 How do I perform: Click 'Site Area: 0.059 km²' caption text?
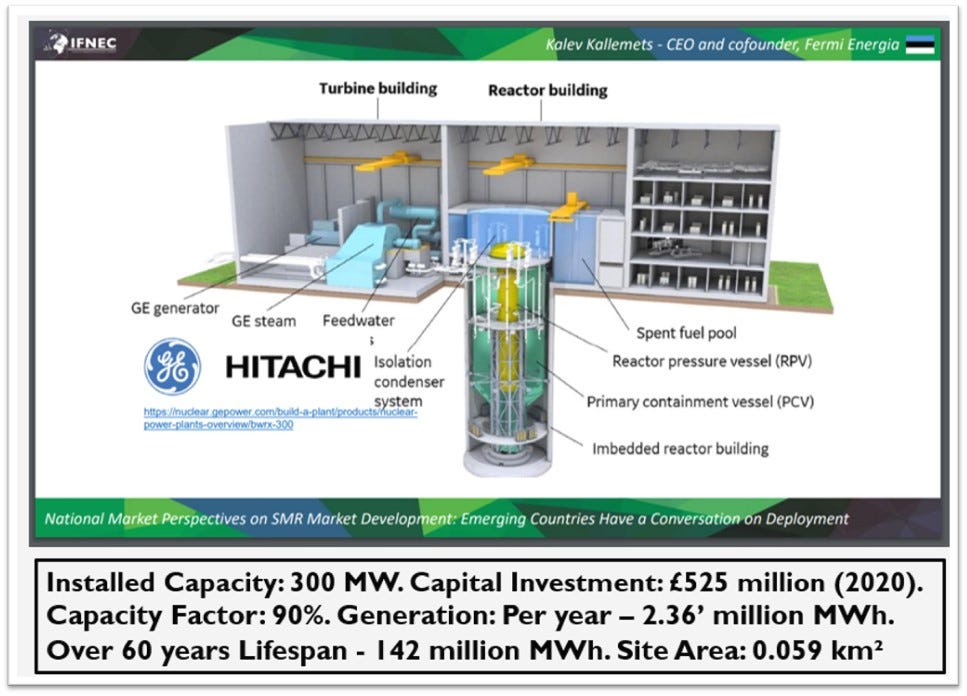coord(749,650)
